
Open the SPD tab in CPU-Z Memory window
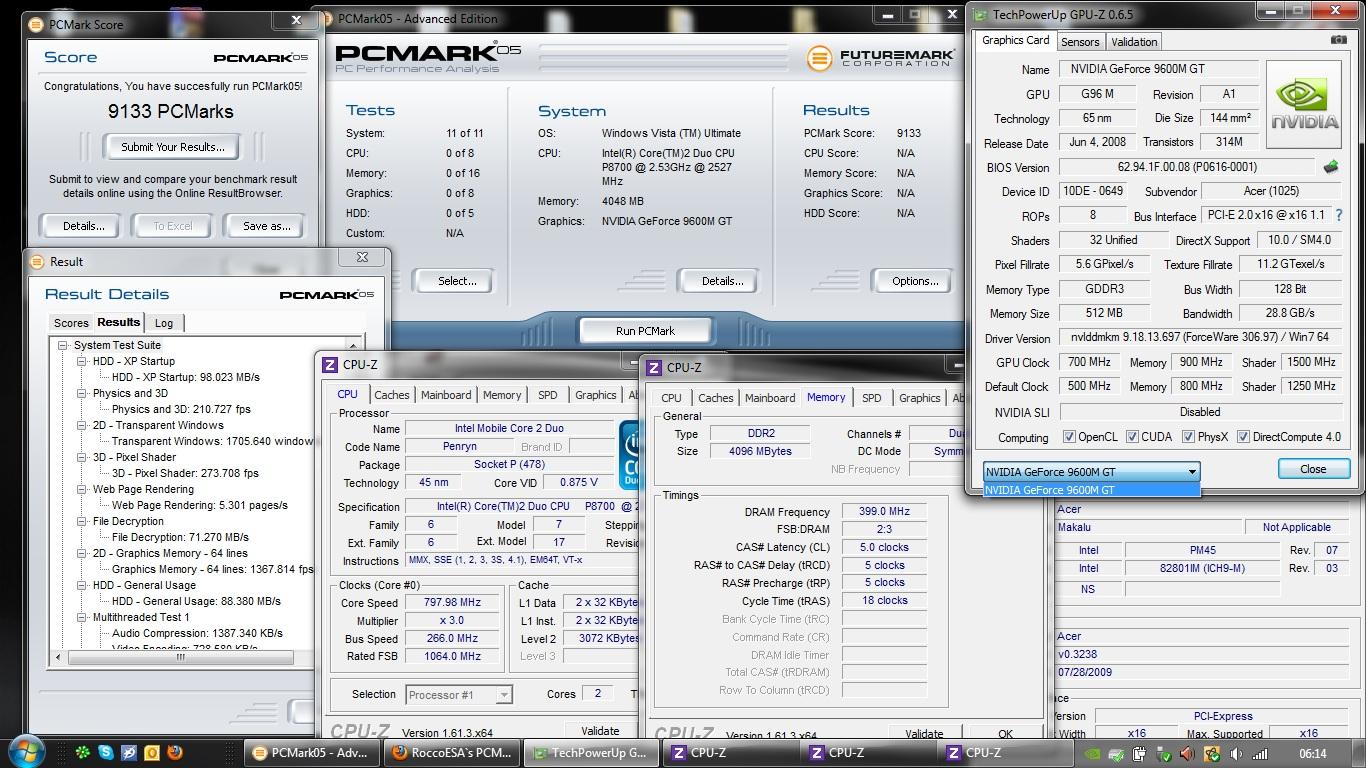[x=872, y=398]
